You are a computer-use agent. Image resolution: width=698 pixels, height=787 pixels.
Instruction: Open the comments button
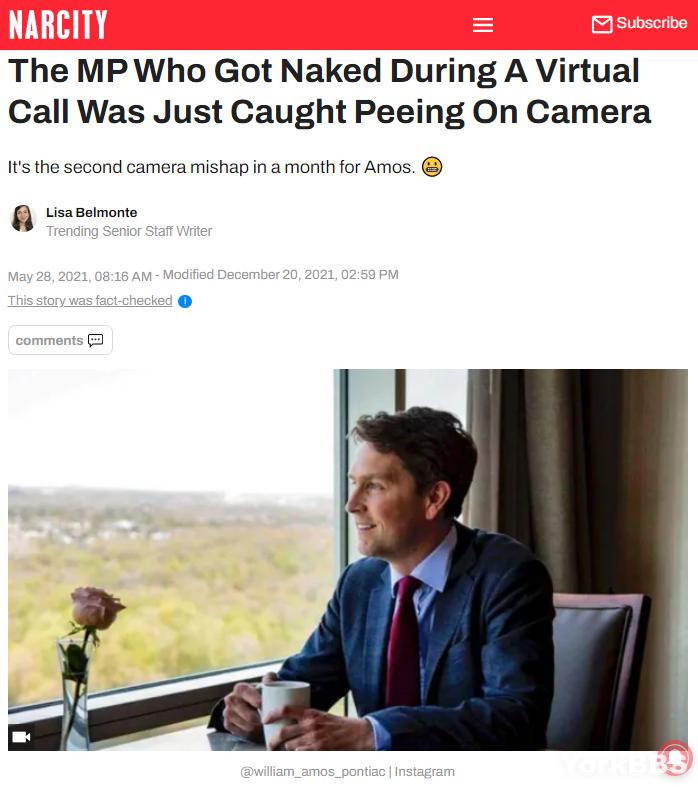point(60,340)
